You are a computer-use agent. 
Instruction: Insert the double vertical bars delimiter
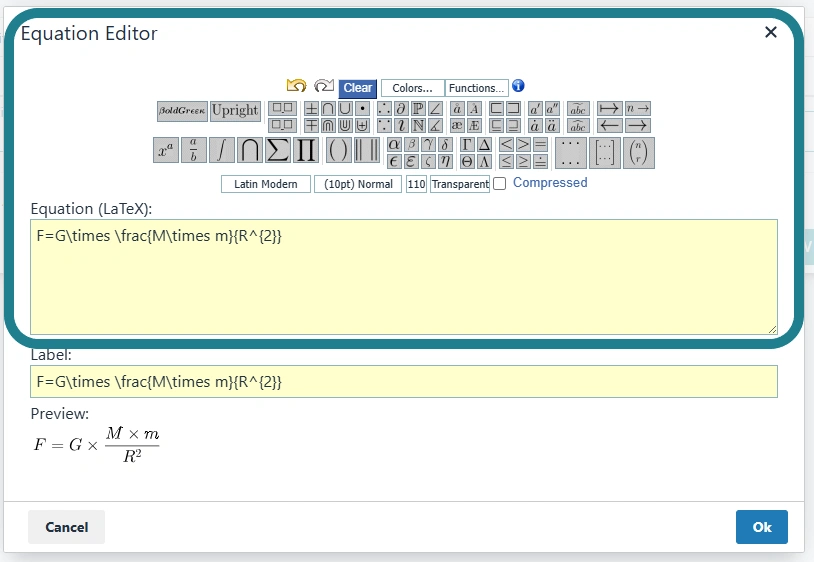(x=367, y=150)
